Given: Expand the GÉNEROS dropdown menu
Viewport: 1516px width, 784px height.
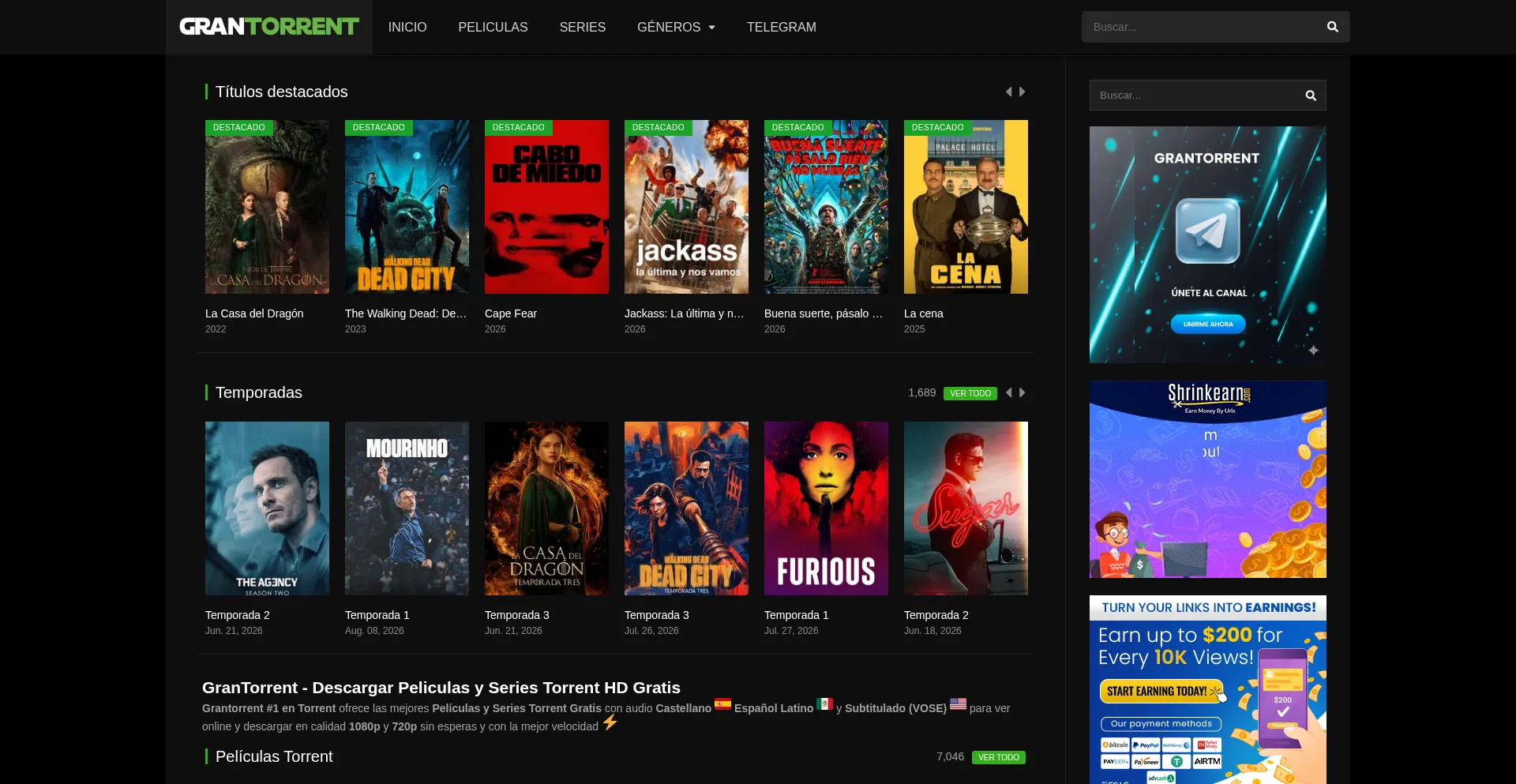Looking at the screenshot, I should click(676, 27).
